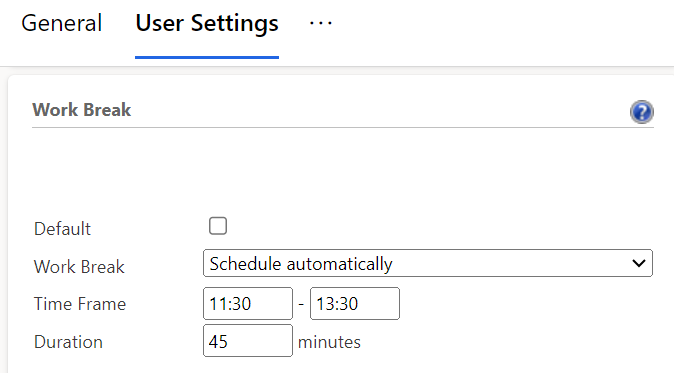The image size is (674, 373).
Task: Click empty space above the Default row
Action: [x=343, y=172]
